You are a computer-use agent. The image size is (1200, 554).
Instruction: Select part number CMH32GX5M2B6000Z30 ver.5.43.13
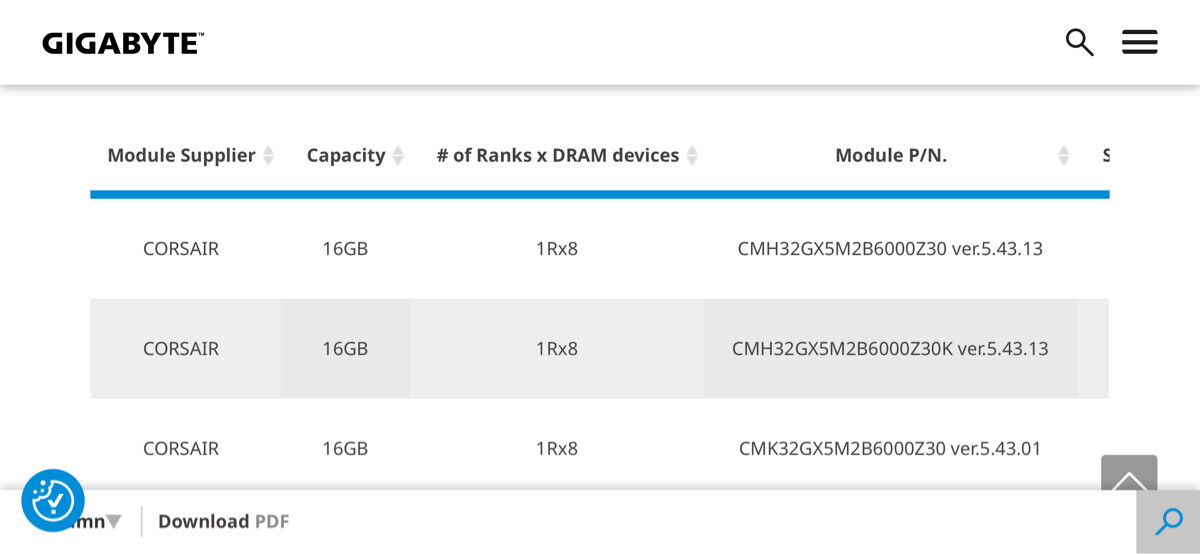click(890, 249)
